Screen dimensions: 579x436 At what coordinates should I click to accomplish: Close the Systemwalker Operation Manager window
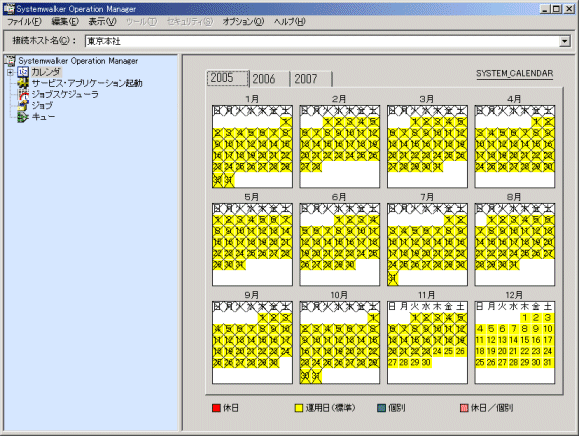click(569, 9)
